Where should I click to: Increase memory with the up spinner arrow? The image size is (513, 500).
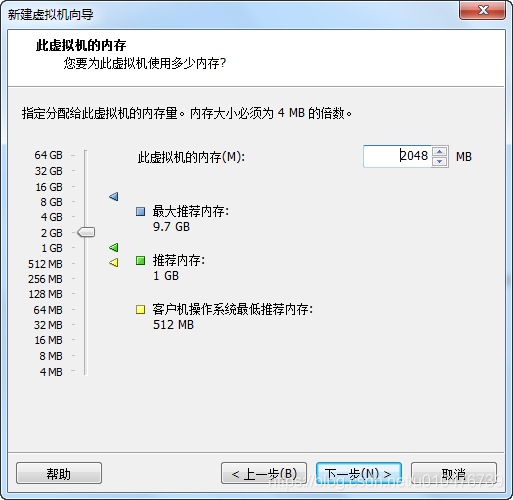tap(439, 152)
